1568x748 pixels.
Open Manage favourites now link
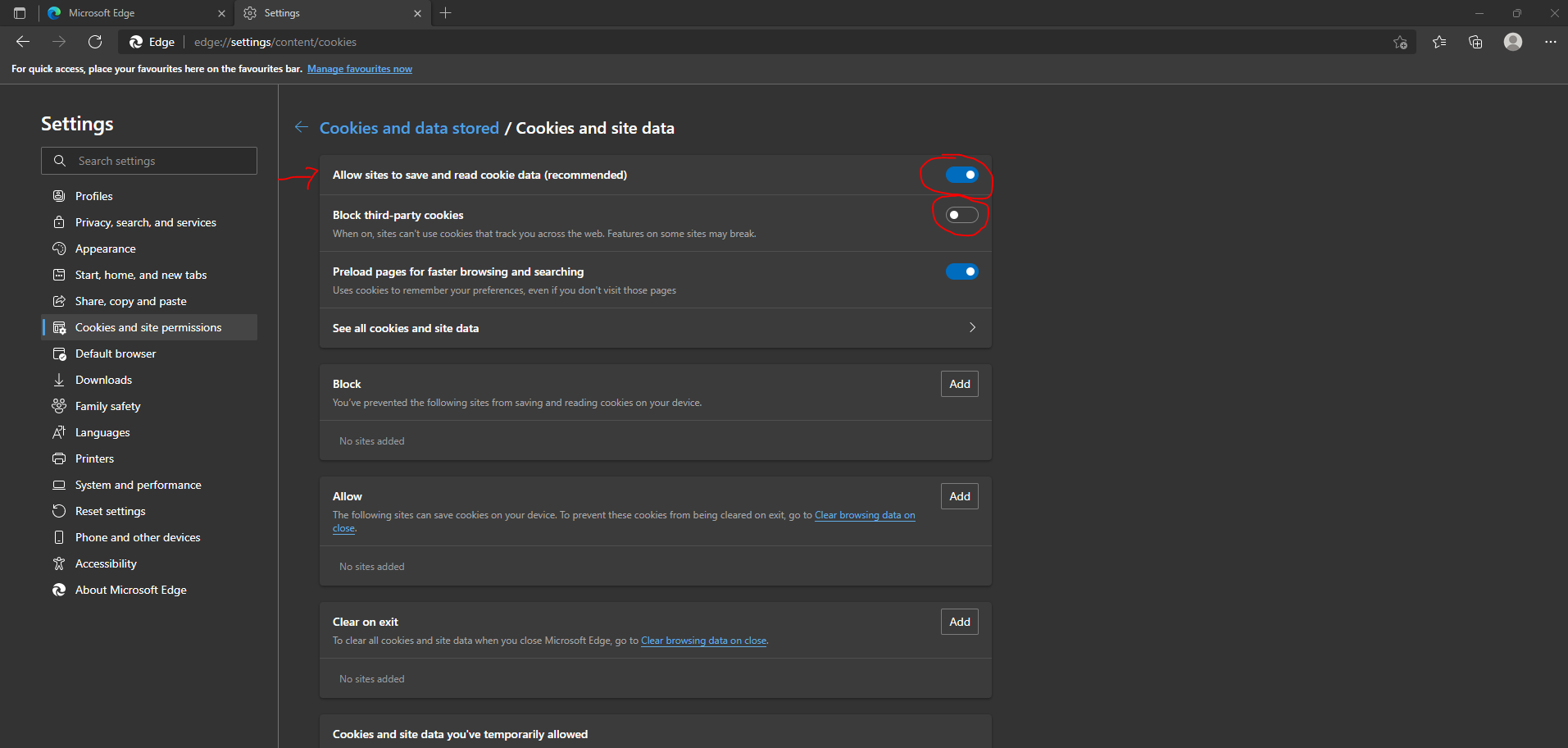(360, 69)
